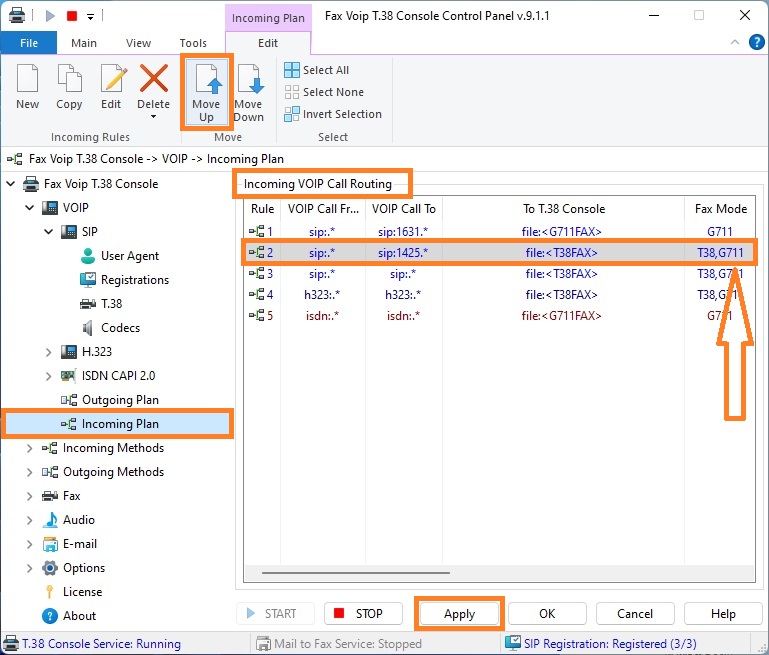Click Move Down in the ribbon
Viewport: 769px width, 655px height.
[x=249, y=92]
